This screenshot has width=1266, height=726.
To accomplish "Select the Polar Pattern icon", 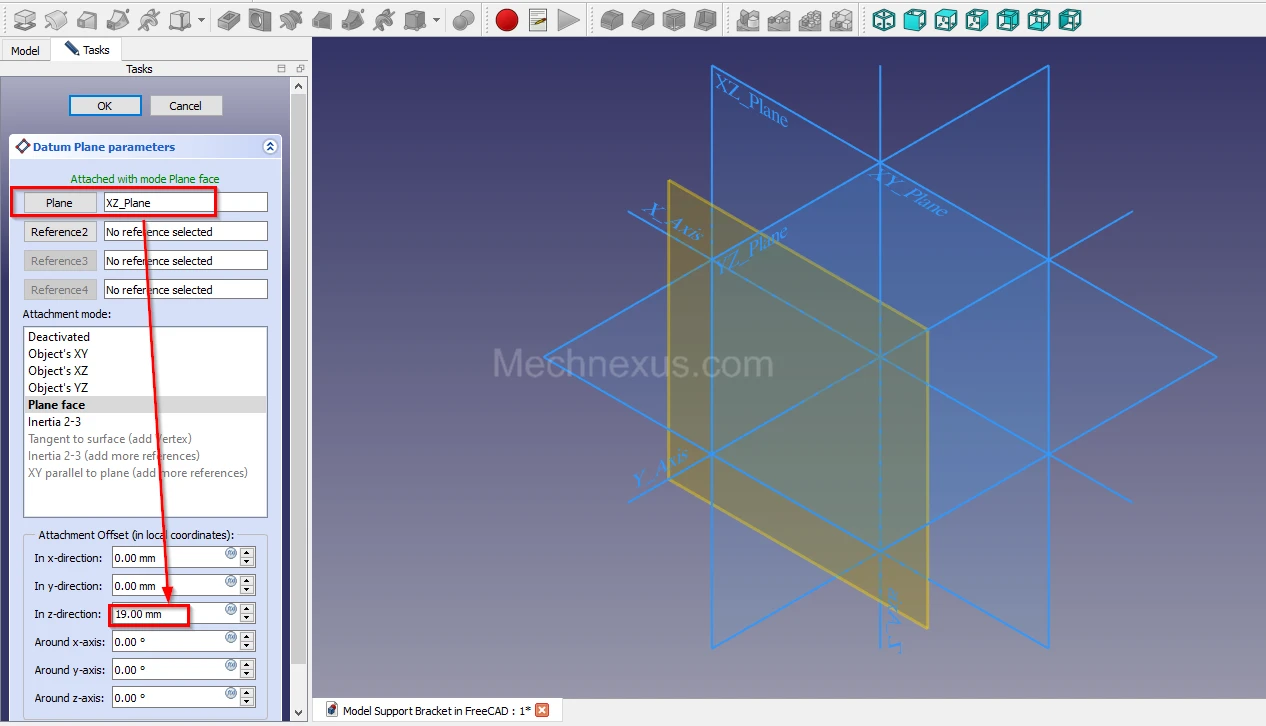I will (x=810, y=19).
